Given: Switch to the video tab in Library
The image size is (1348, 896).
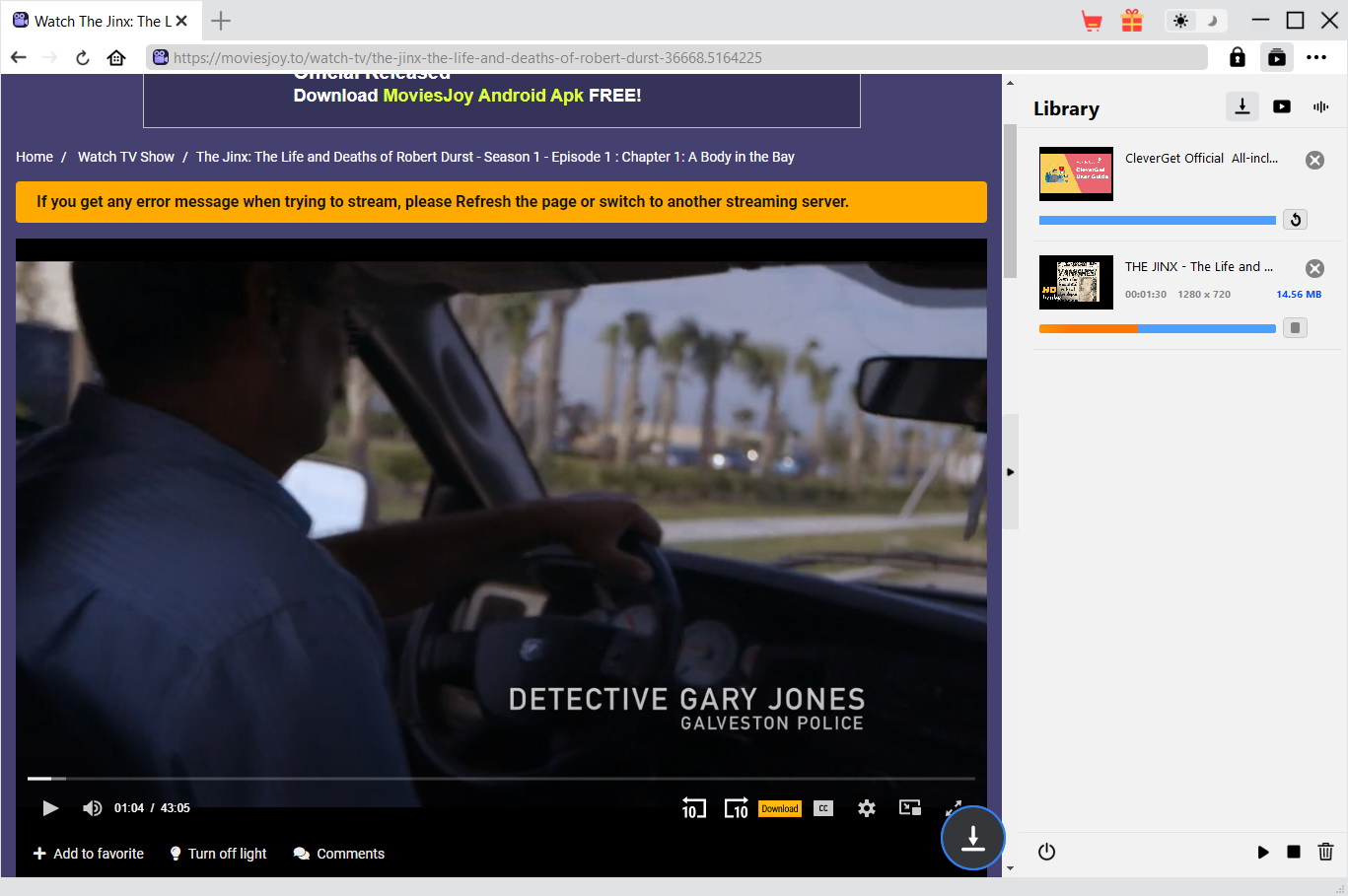Looking at the screenshot, I should pos(1282,106).
